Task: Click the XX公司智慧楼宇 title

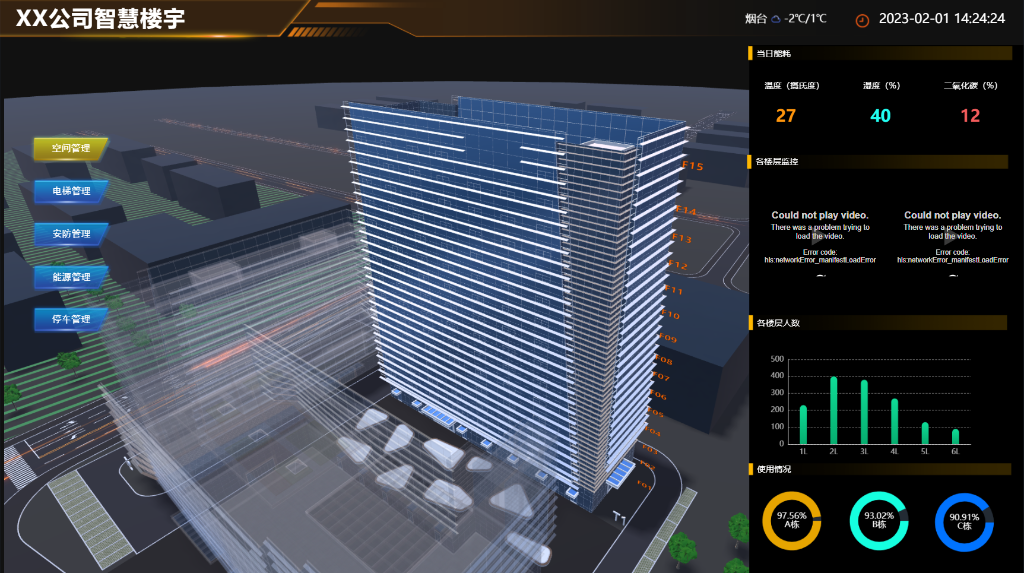Action: click(x=100, y=19)
